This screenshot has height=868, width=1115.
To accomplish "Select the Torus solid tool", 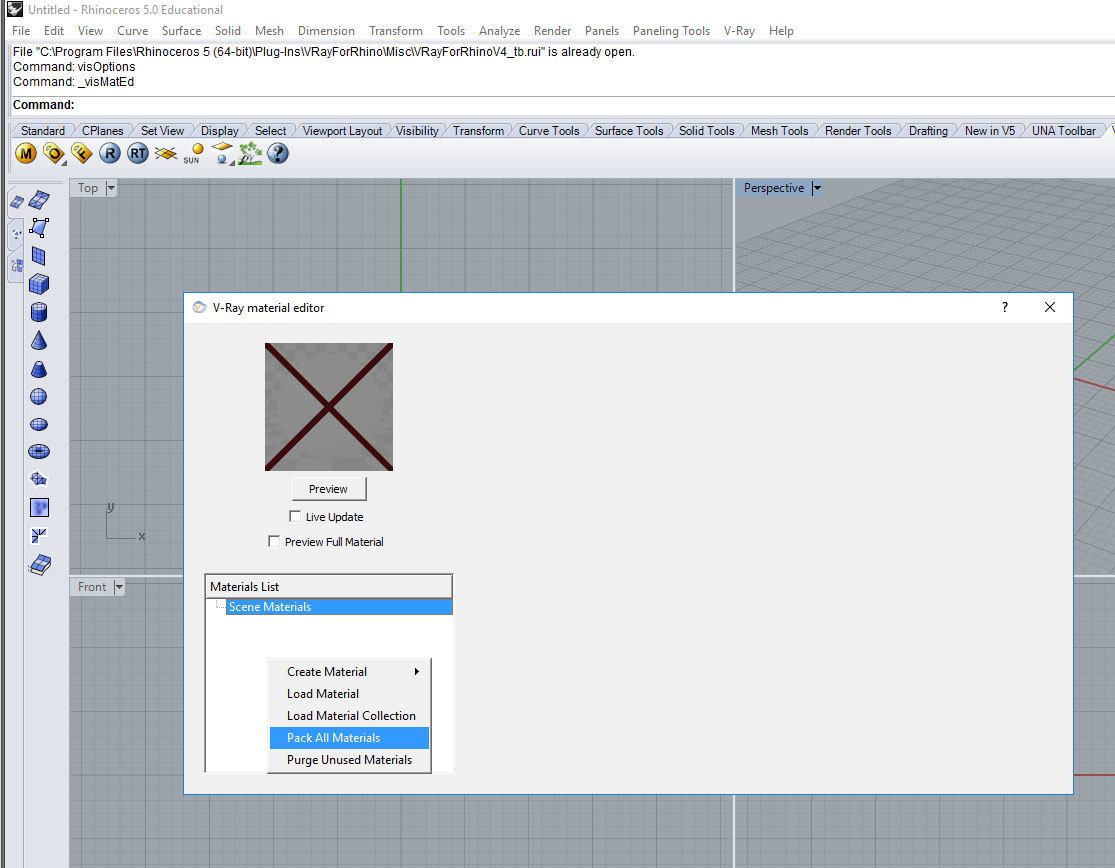I will pos(39,451).
